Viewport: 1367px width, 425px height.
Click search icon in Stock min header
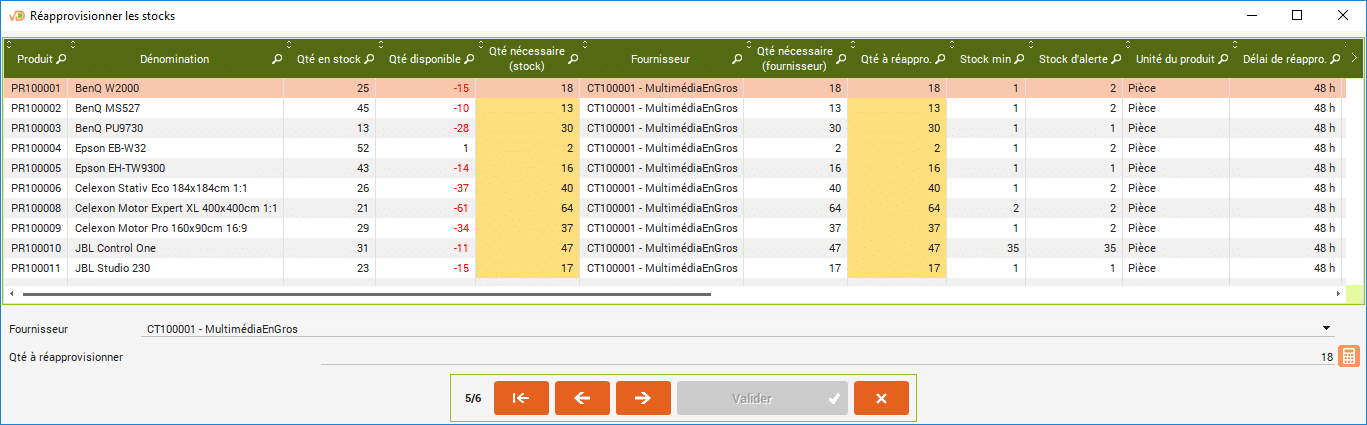click(1018, 60)
